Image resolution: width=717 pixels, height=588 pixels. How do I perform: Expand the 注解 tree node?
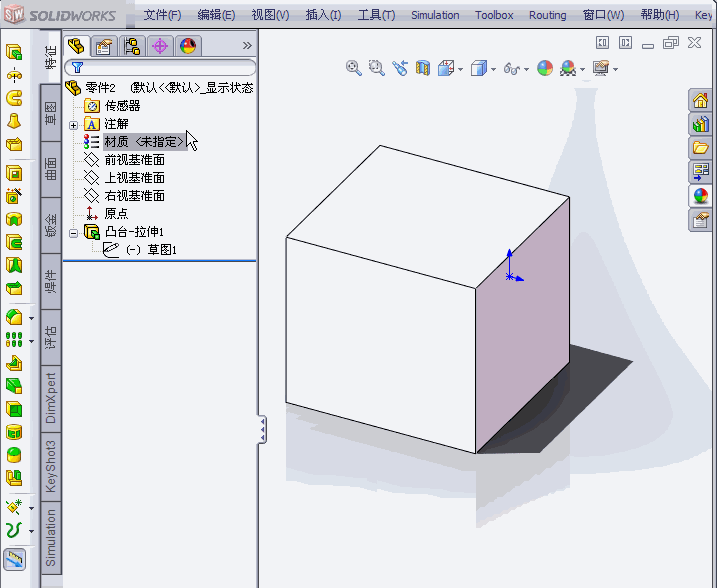73,125
